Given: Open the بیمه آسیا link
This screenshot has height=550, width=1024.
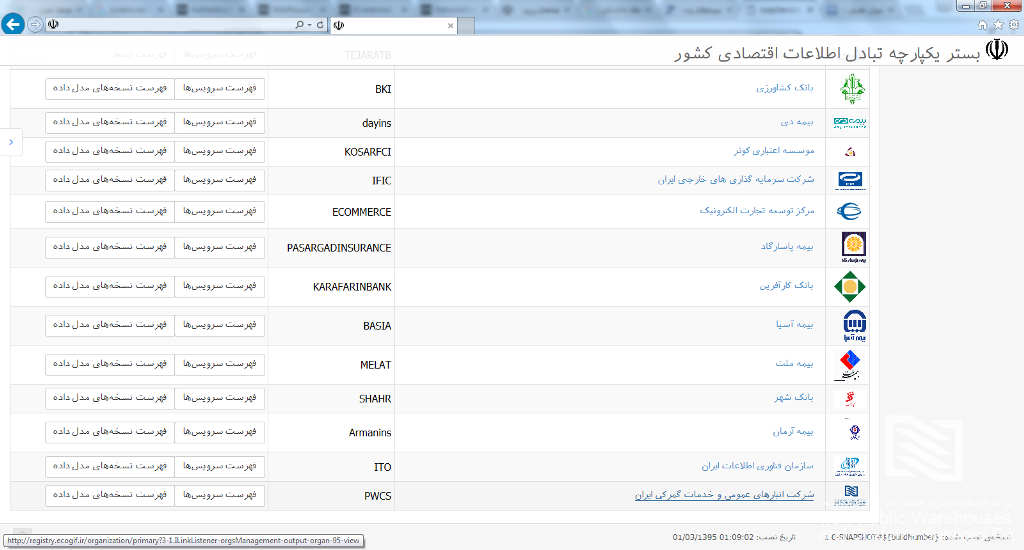Looking at the screenshot, I should pos(795,324).
